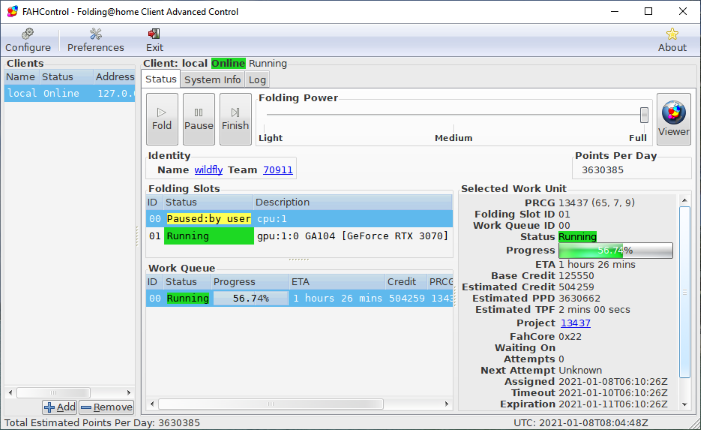Minimize the FAHControl window
Viewport: 701px width, 430px height.
pos(615,11)
